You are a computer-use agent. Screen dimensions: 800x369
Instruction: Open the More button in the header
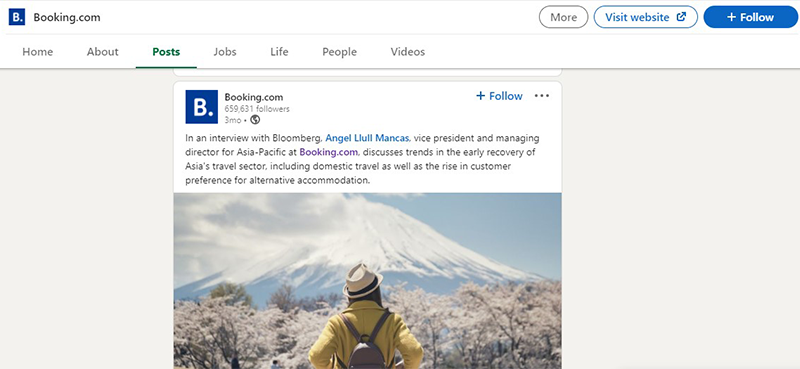pyautogui.click(x=563, y=17)
